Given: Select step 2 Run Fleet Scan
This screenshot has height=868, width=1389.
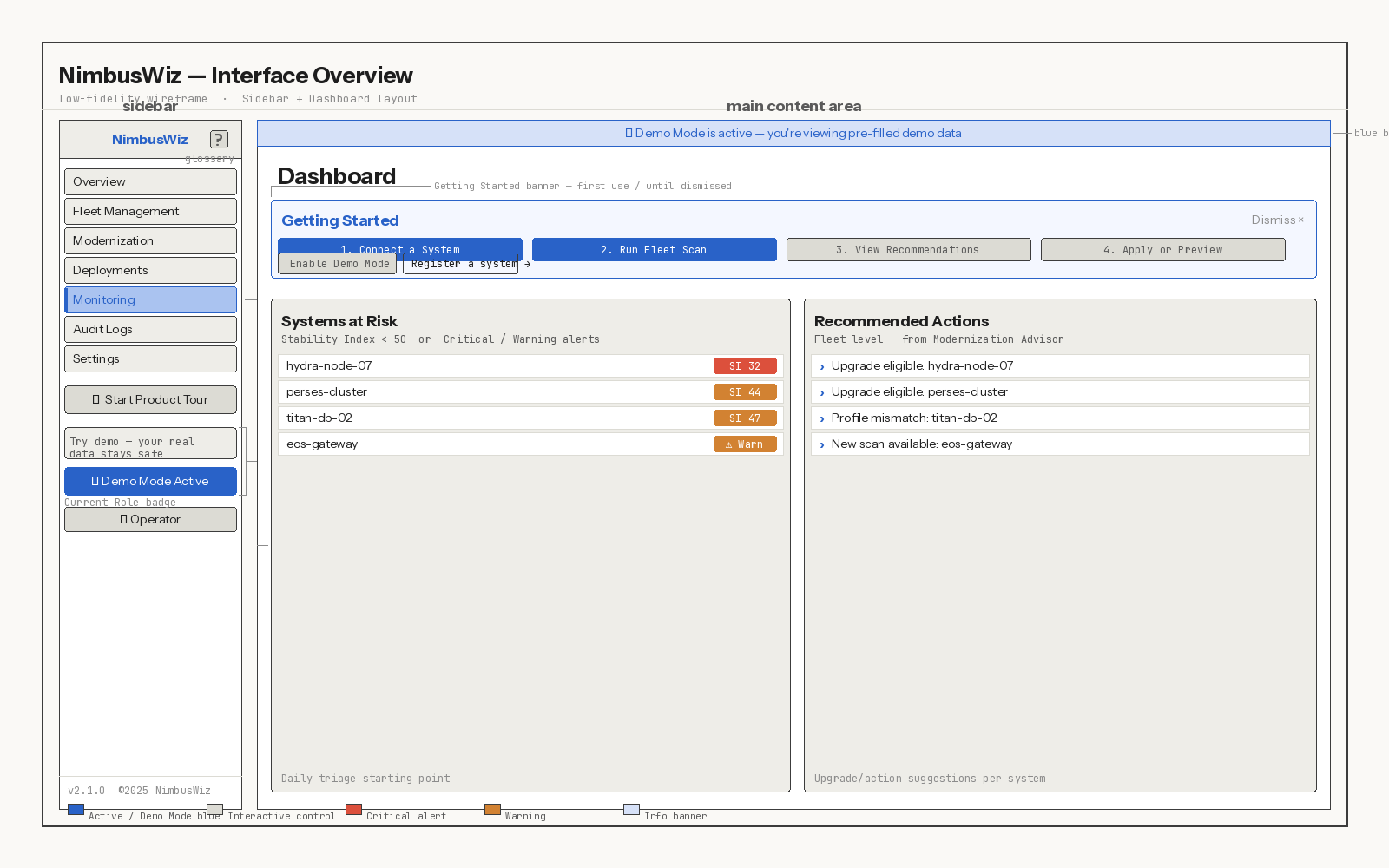Looking at the screenshot, I should (x=654, y=249).
